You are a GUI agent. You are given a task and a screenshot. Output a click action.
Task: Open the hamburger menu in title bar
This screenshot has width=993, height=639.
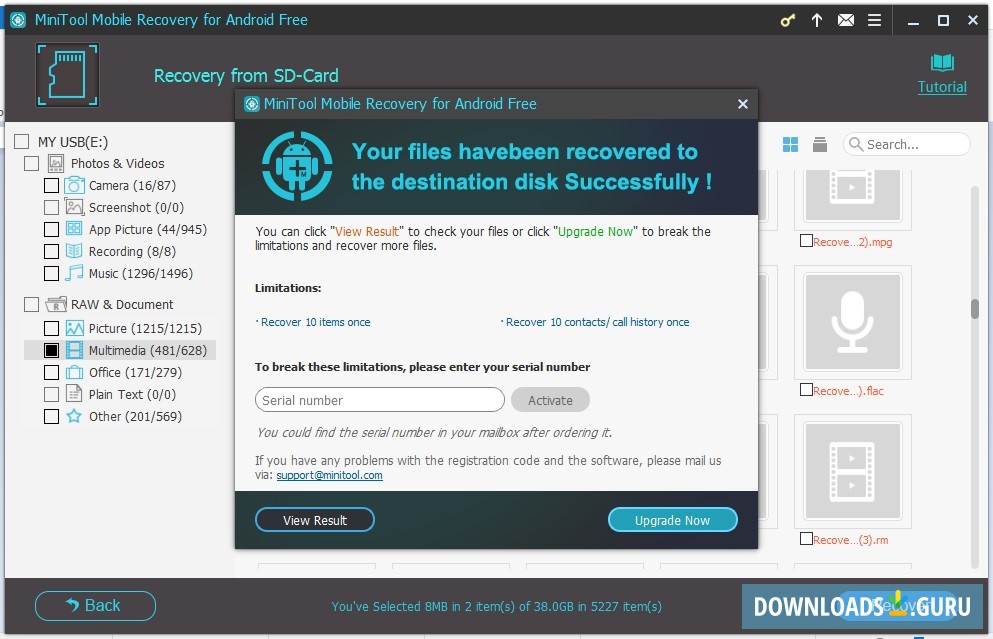[875, 20]
